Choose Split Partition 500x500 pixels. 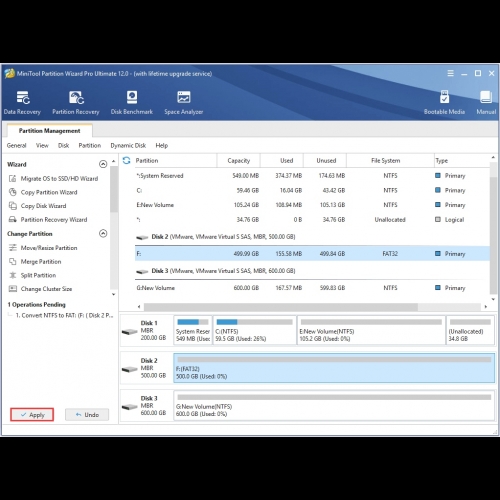tap(32, 275)
